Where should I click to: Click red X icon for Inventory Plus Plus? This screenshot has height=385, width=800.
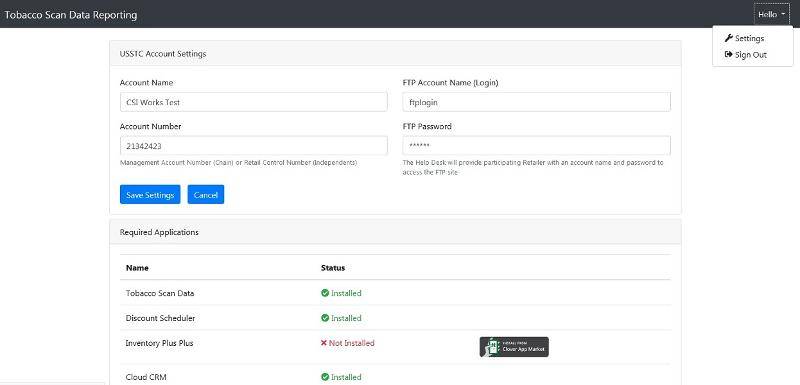[323, 343]
